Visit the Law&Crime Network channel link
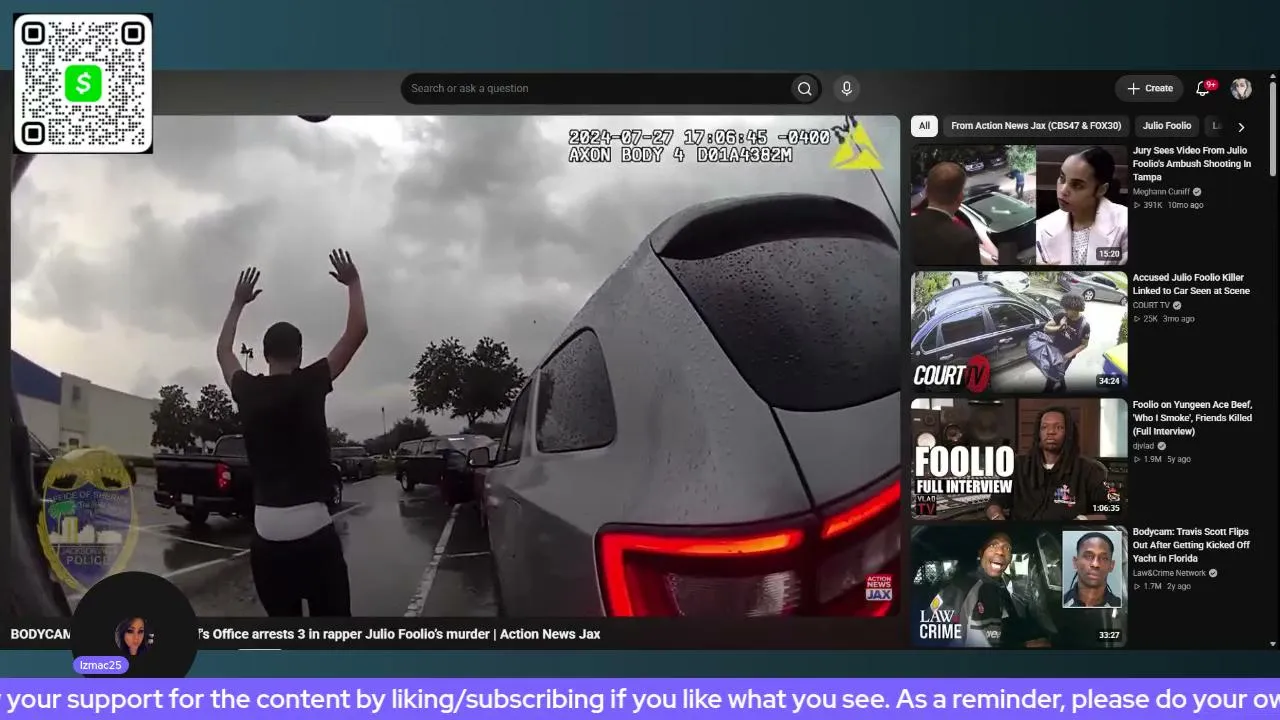 click(1169, 573)
